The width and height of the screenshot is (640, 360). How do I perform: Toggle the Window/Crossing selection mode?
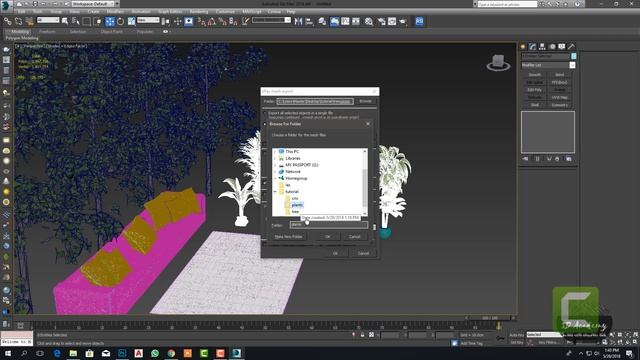pos(97,21)
